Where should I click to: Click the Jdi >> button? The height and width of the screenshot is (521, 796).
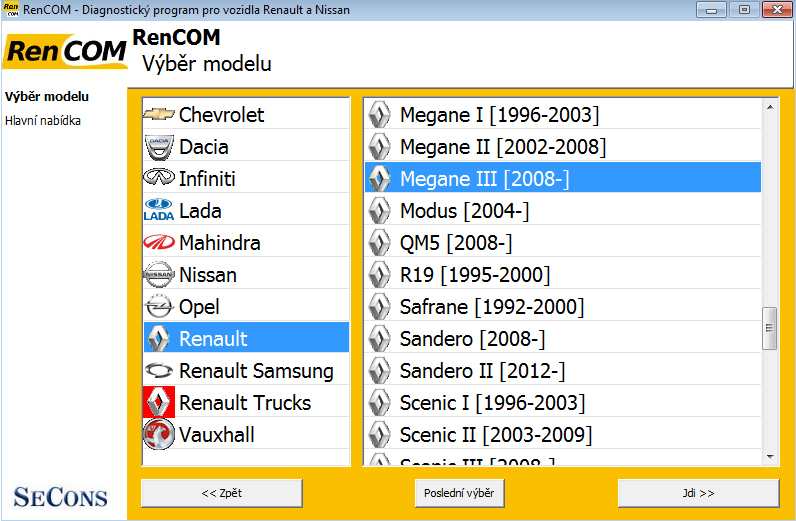click(697, 493)
